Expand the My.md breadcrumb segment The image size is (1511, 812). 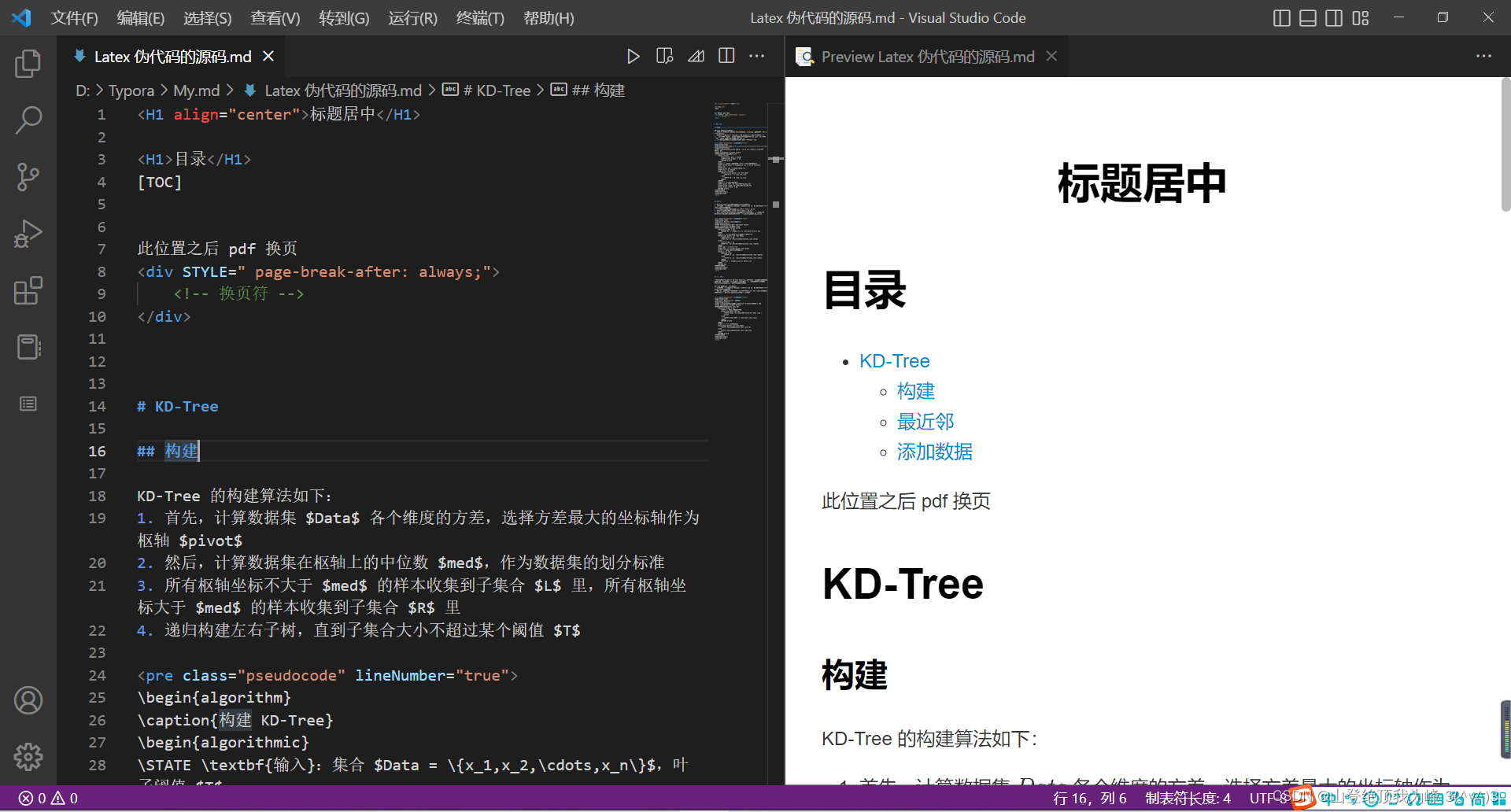tap(196, 90)
